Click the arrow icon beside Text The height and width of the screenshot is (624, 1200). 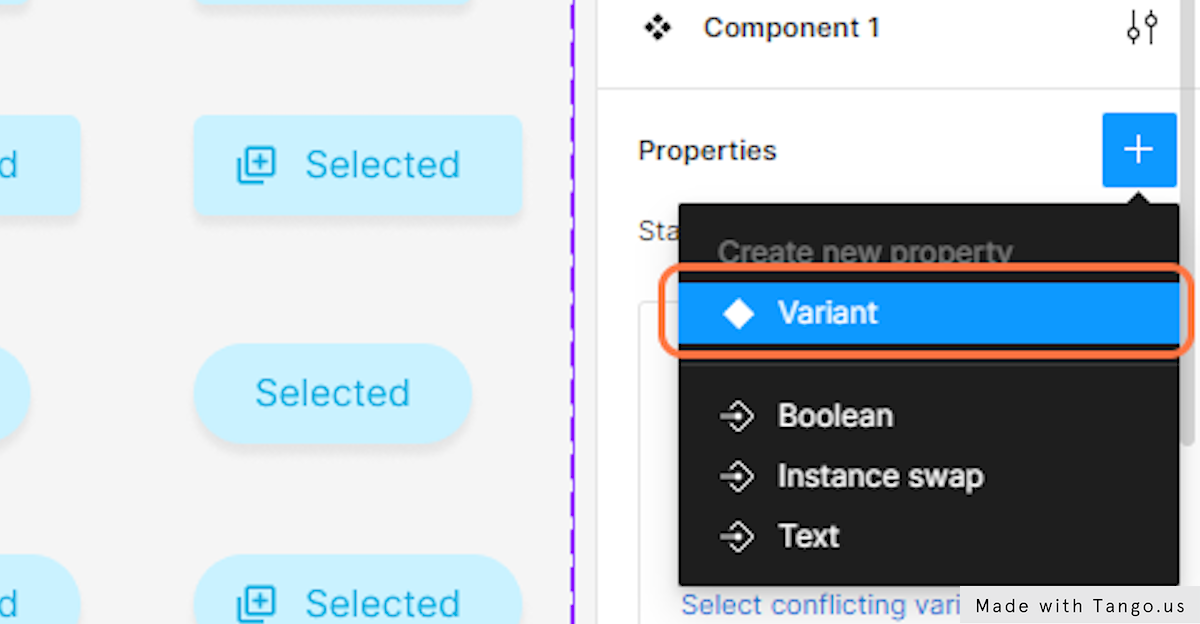pyautogui.click(x=737, y=537)
